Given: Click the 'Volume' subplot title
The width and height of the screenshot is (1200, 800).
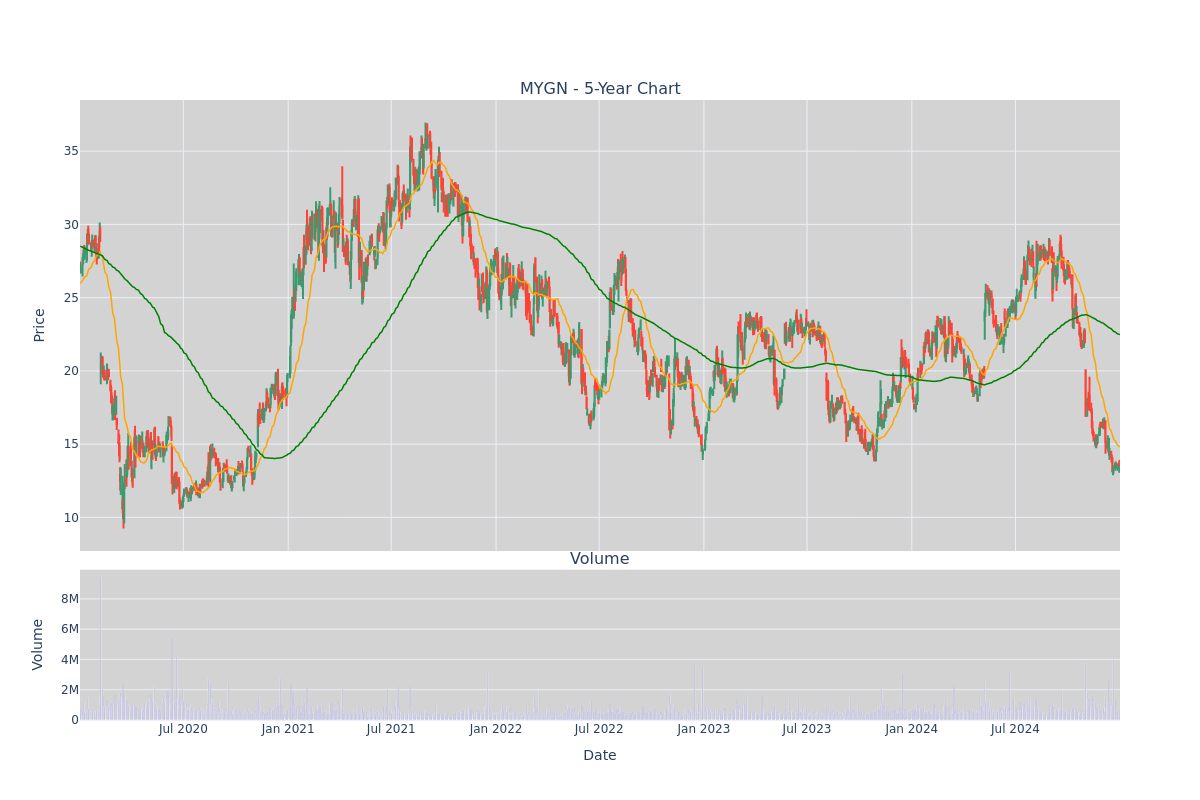Looking at the screenshot, I should click(x=600, y=559).
